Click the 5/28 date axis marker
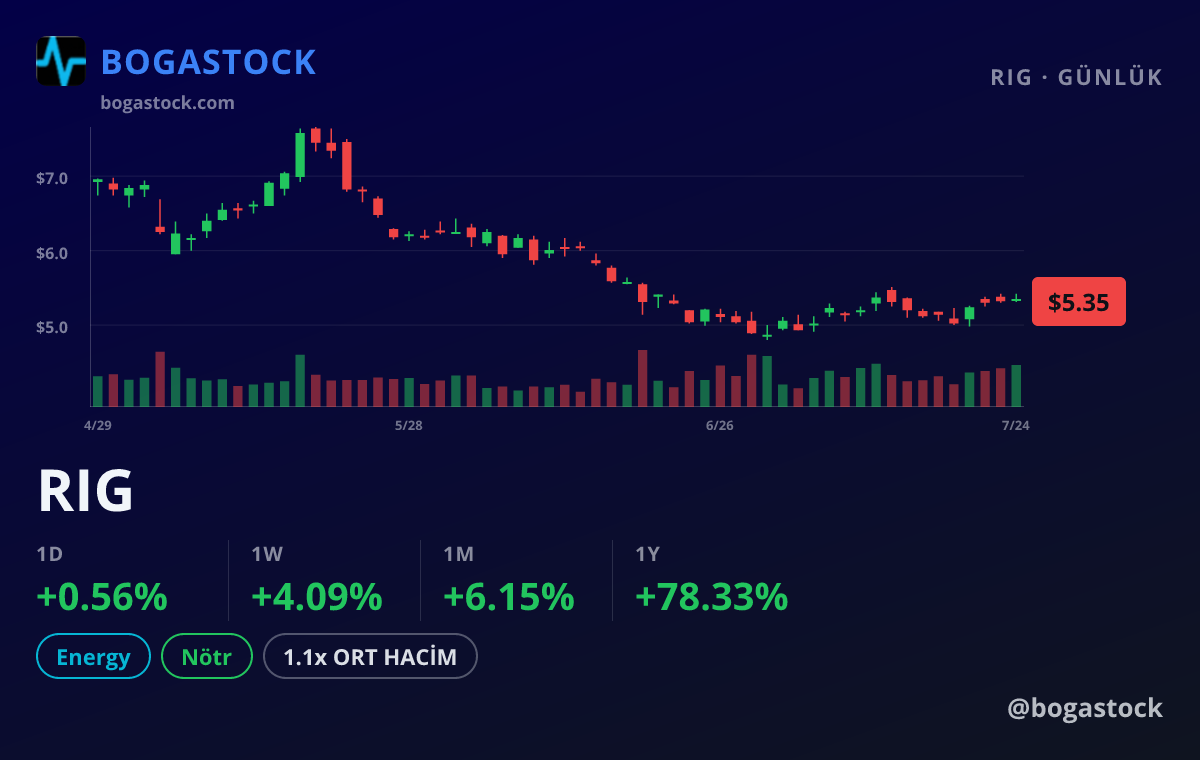Viewport: 1200px width, 760px height. click(408, 425)
